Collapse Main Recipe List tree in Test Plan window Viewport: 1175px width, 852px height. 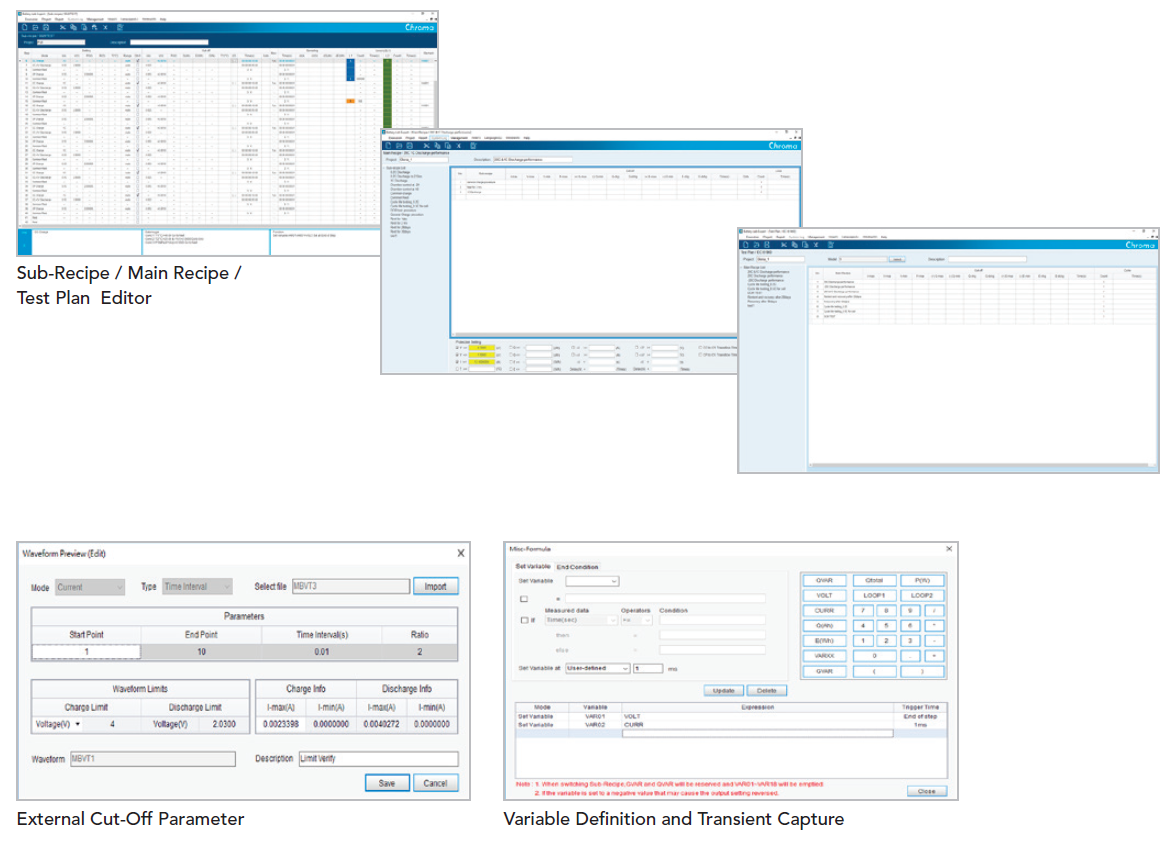(x=742, y=267)
